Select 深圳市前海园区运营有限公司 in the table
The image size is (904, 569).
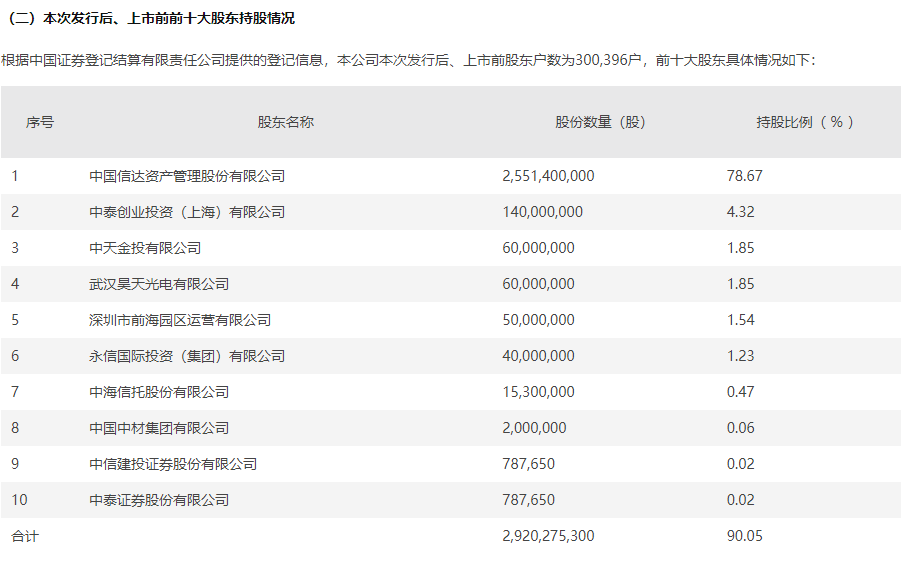tap(180, 320)
